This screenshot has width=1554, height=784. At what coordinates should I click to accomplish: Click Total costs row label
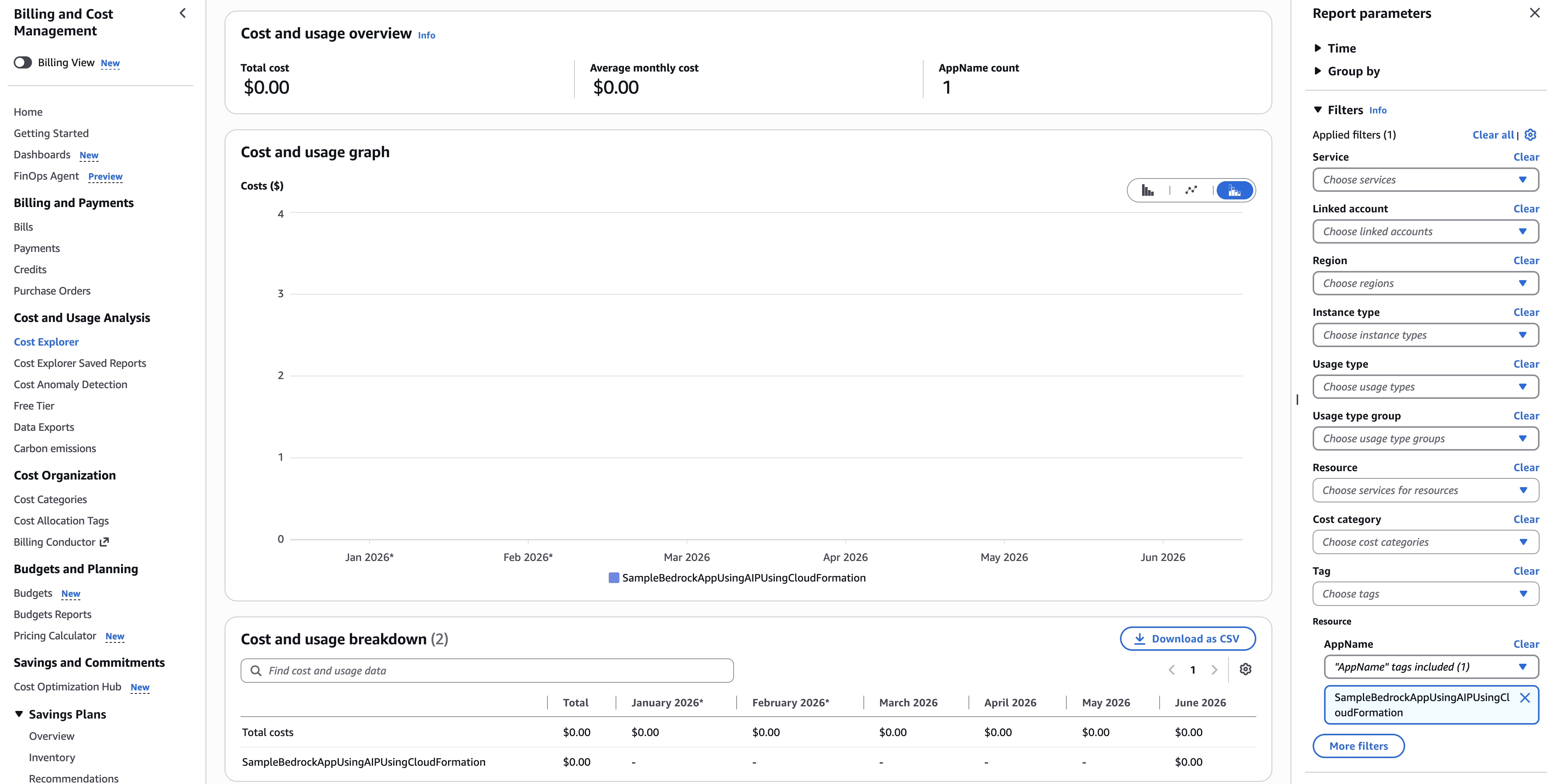[267, 733]
